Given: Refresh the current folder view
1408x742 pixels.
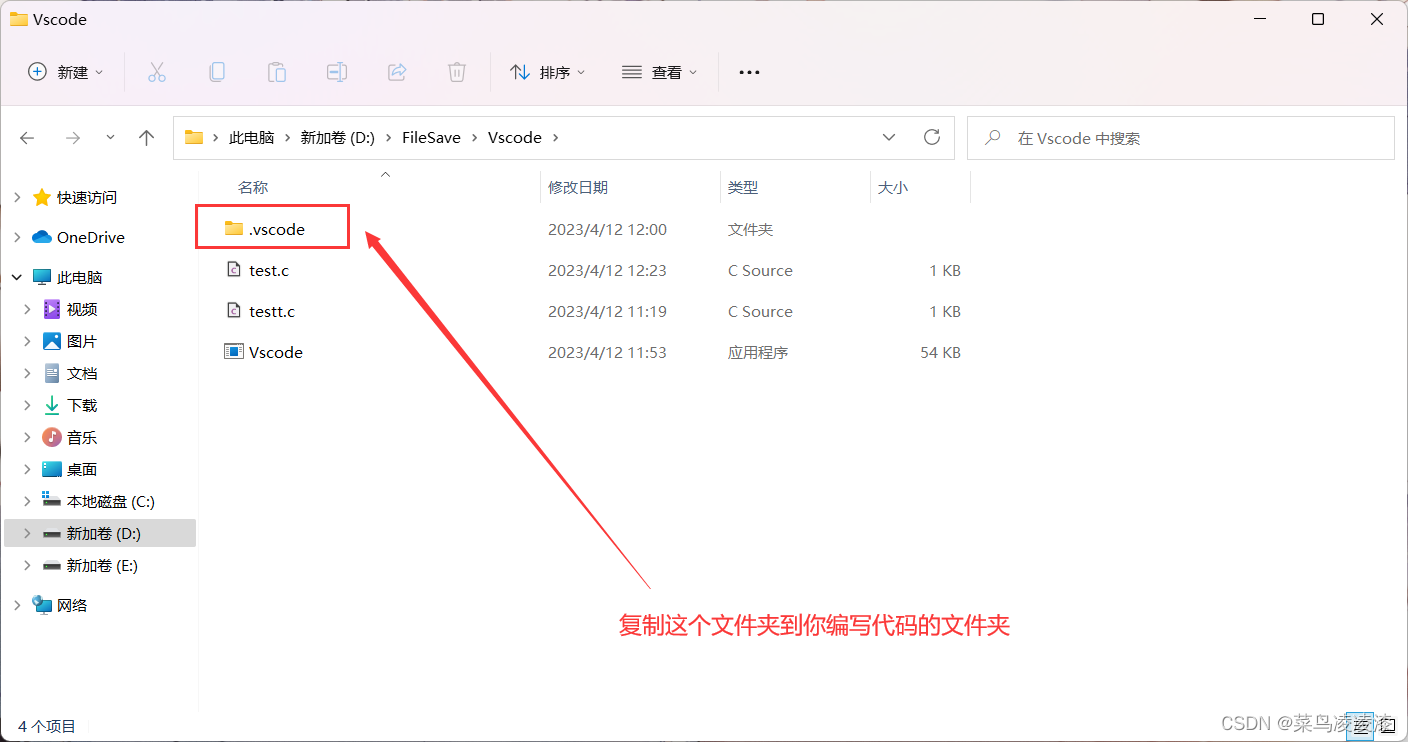Looking at the screenshot, I should pos(932,137).
